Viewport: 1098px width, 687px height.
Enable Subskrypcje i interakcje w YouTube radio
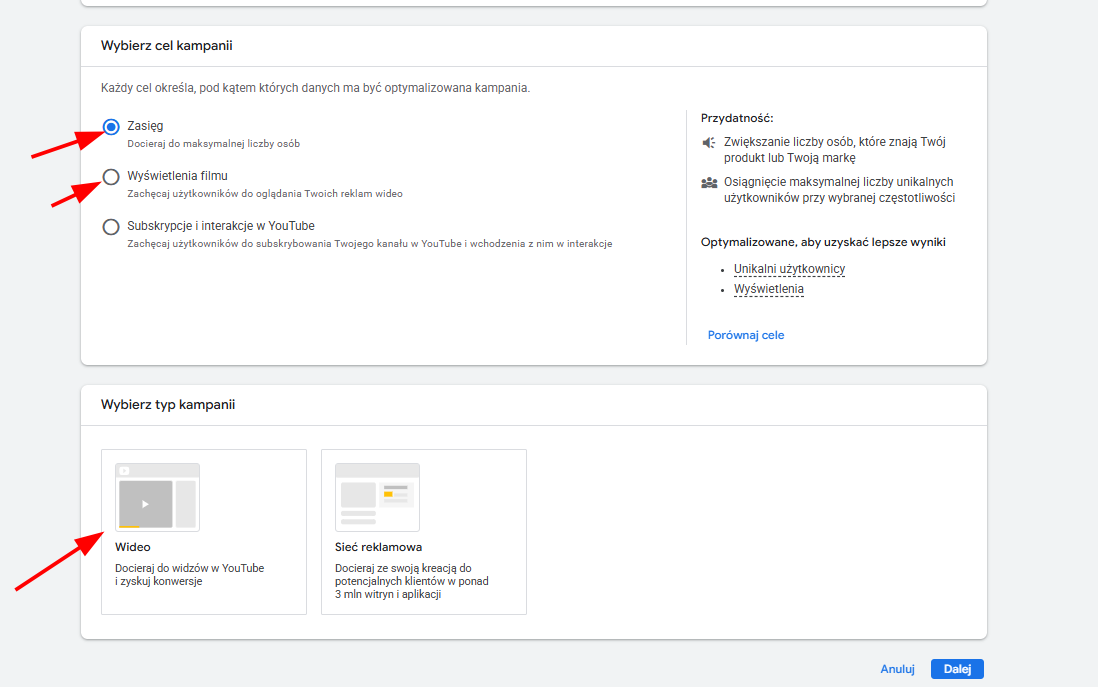tap(111, 227)
